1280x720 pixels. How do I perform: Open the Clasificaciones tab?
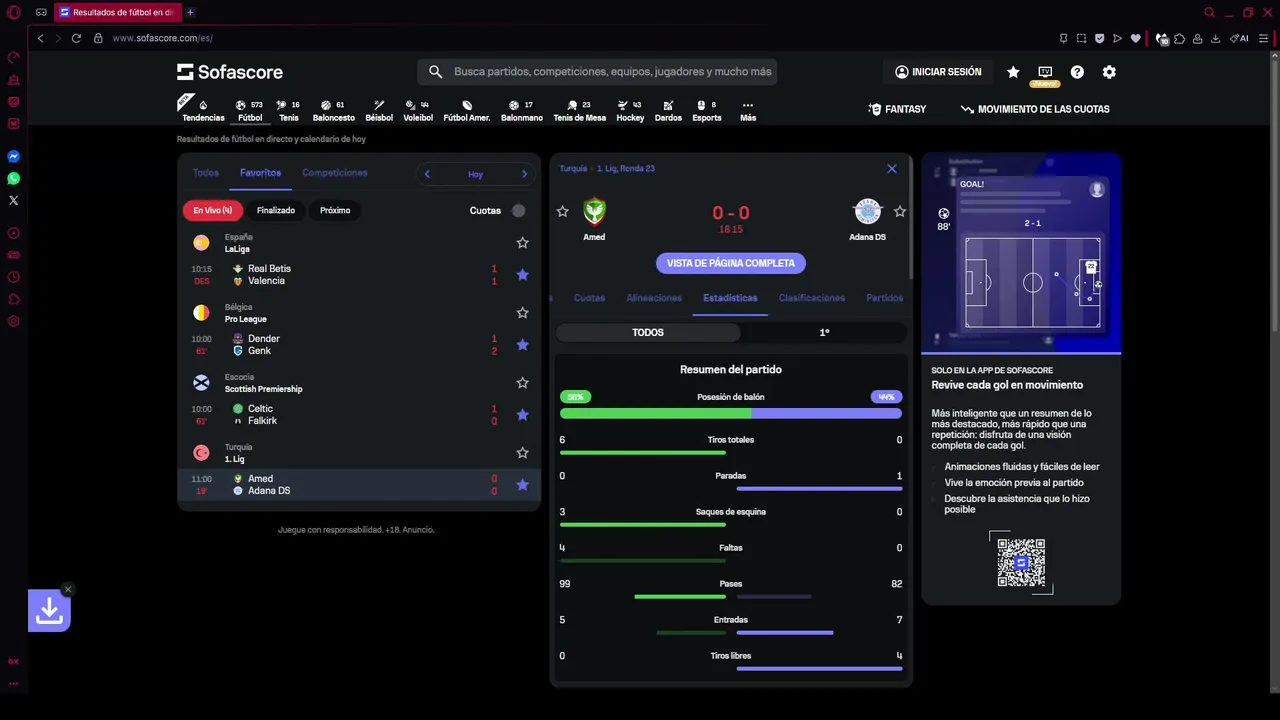click(x=812, y=298)
